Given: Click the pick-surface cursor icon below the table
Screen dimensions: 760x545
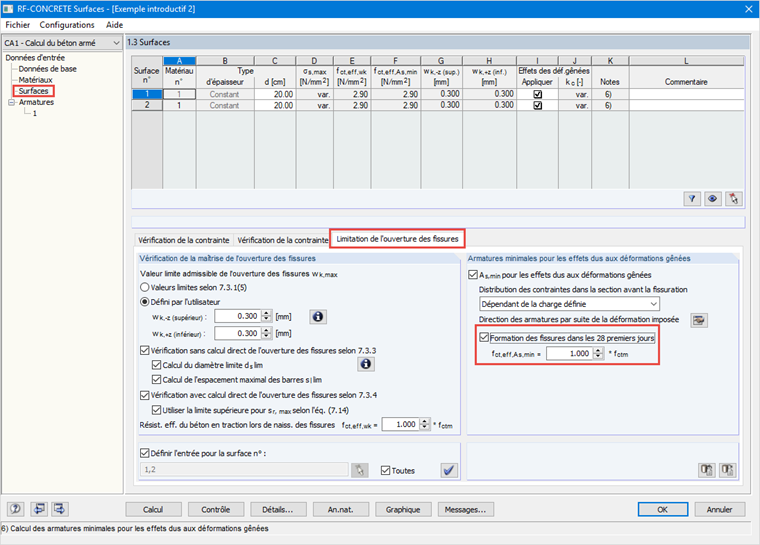Looking at the screenshot, I should coord(733,198).
